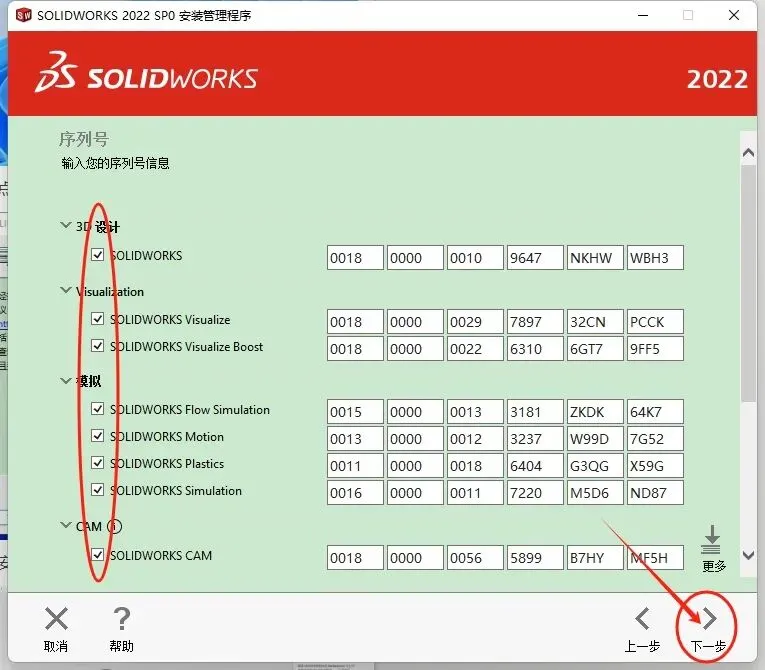
Task: Click Visualize Boost field 0022
Action: tap(475, 349)
